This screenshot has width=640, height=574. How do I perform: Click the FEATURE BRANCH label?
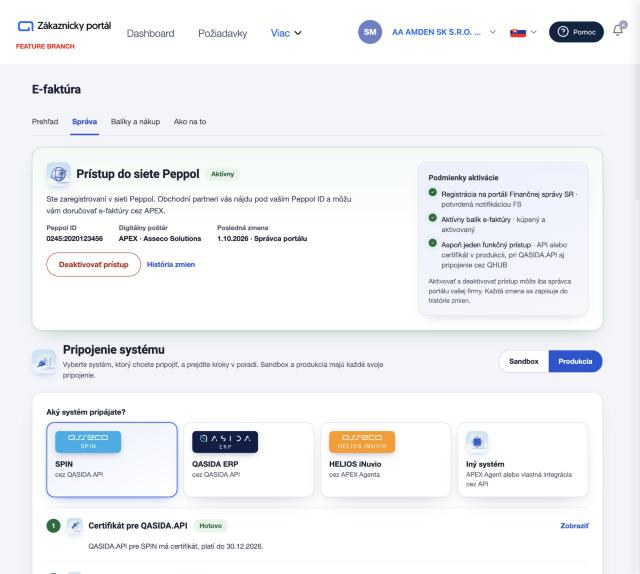tap(45, 47)
